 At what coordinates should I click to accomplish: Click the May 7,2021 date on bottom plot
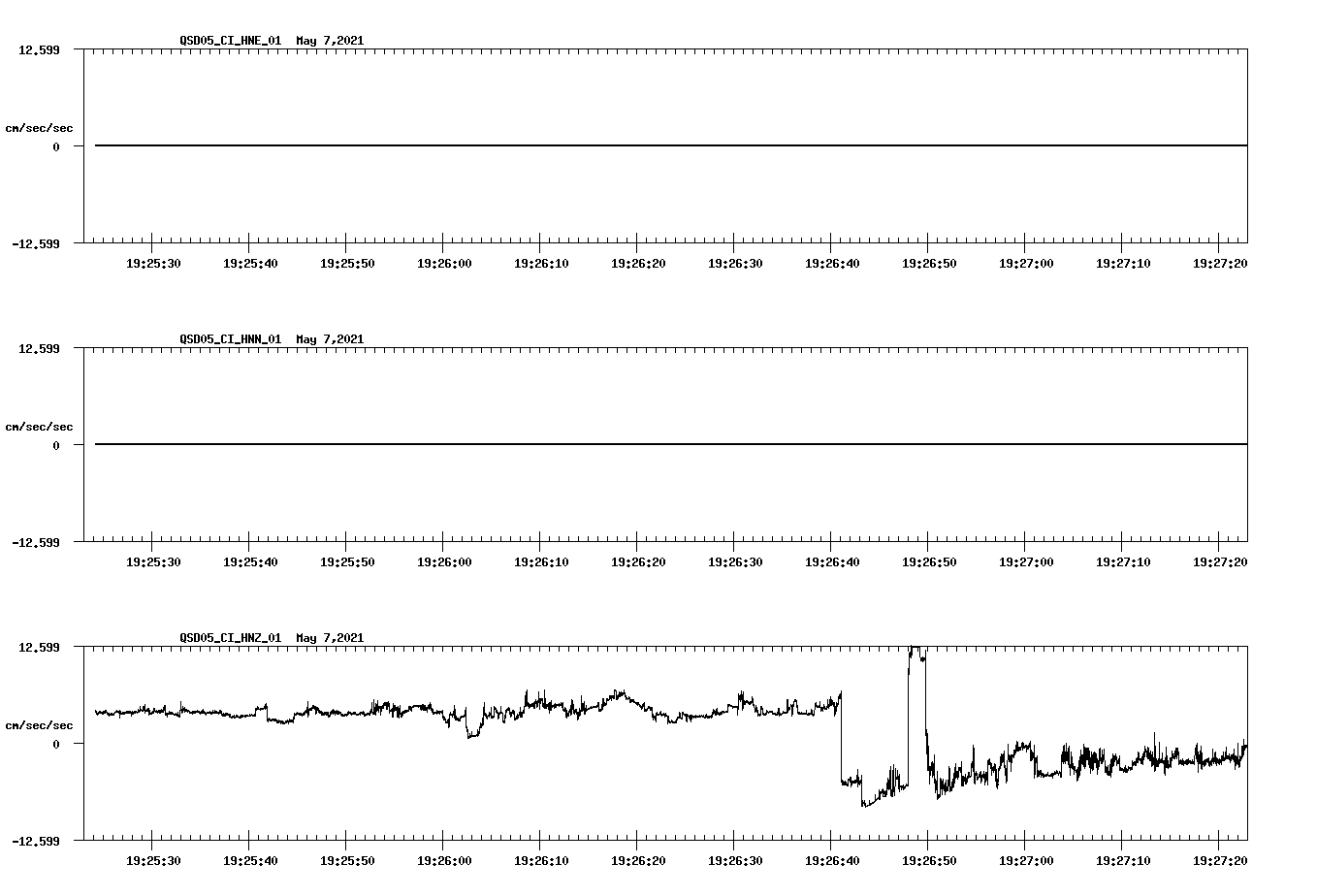[x=329, y=638]
